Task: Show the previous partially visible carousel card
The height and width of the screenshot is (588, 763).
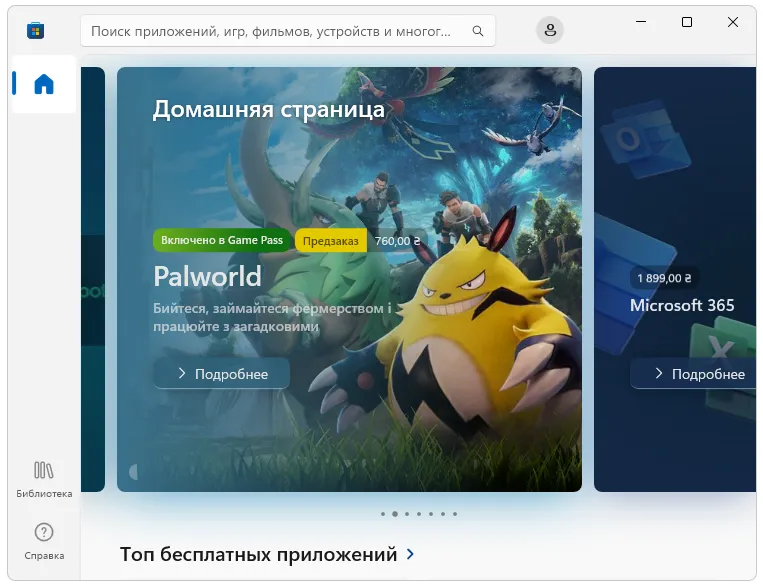Action: pos(93,279)
